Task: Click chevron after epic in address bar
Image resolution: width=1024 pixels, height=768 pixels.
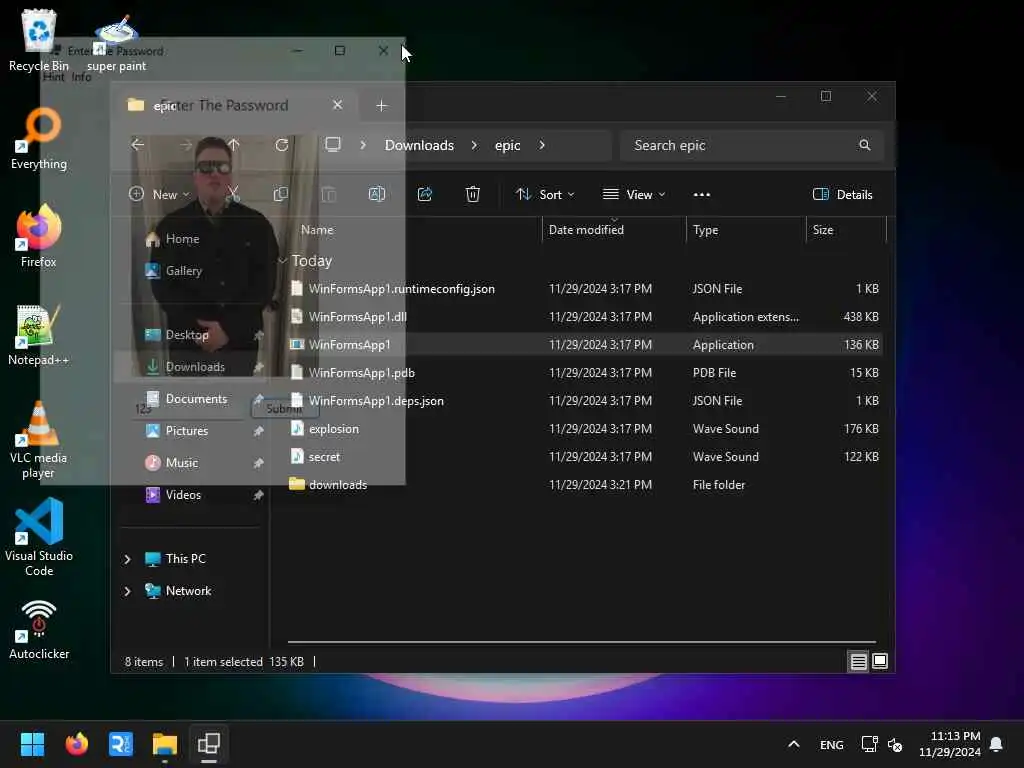Action: 542,145
